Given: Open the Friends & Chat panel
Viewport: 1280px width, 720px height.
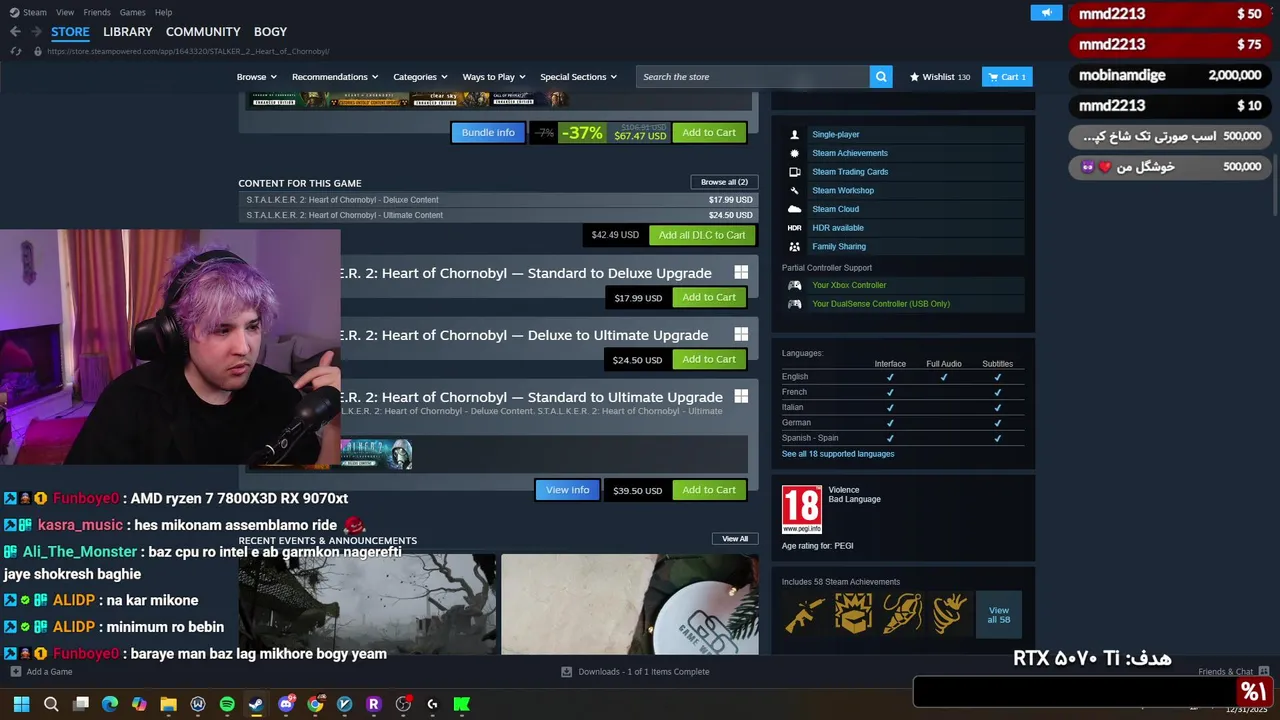Looking at the screenshot, I should point(1233,672).
